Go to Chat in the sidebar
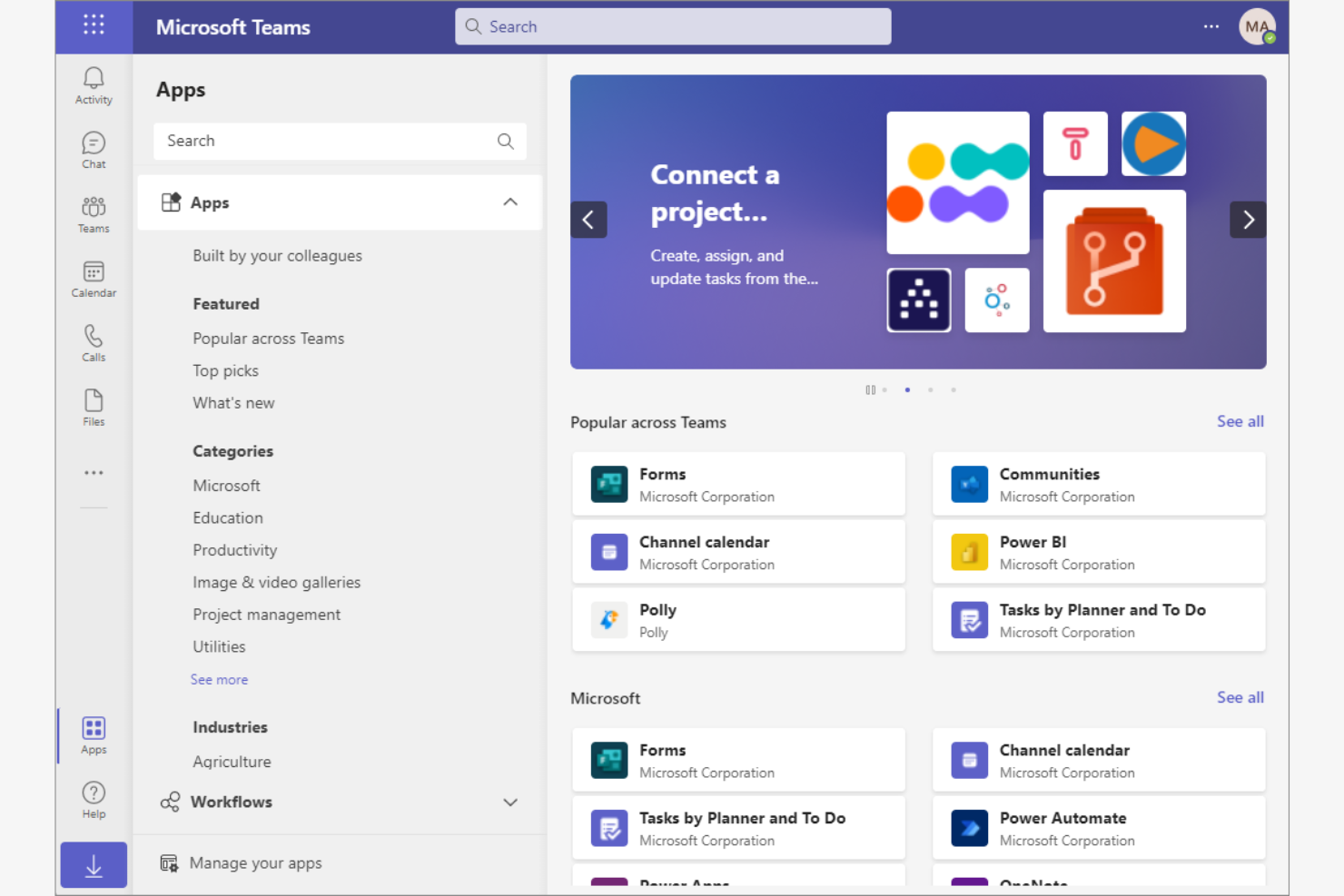Viewport: 1344px width, 896px height. [94, 151]
